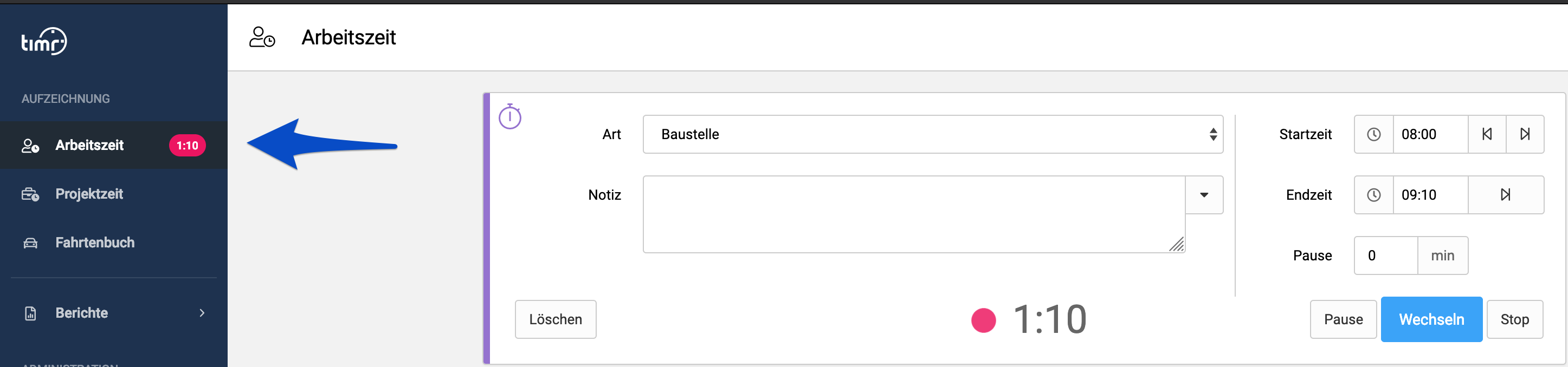Click the Arbeitszeit header person-clock icon
Image resolution: width=1568 pixels, height=367 pixels.
point(262,37)
